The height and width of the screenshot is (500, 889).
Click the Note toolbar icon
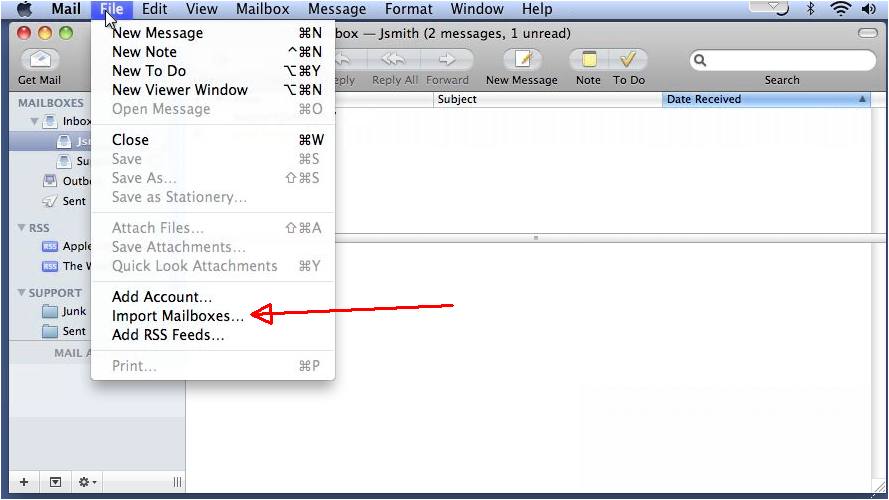coord(589,60)
